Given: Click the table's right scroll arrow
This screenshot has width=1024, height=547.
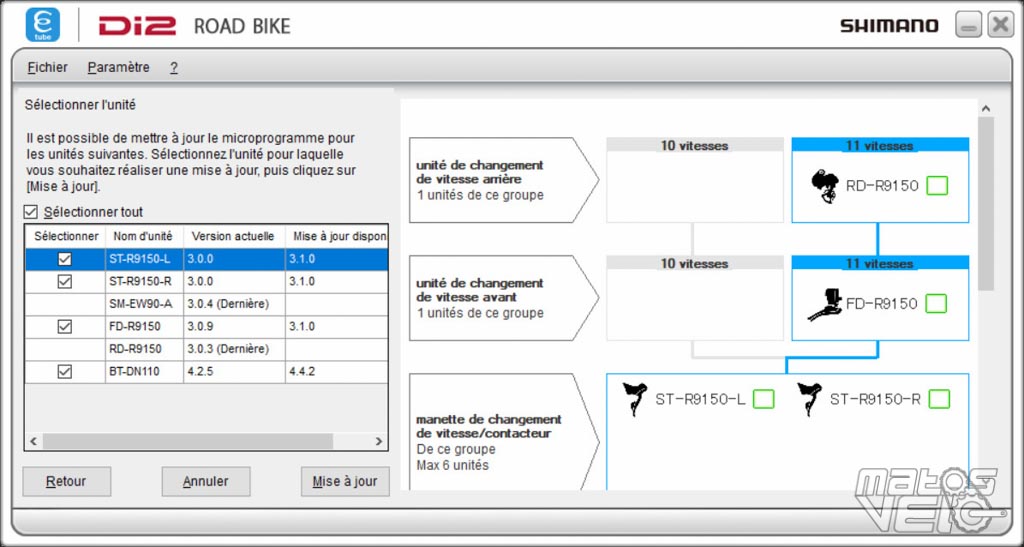Looking at the screenshot, I should tap(379, 441).
